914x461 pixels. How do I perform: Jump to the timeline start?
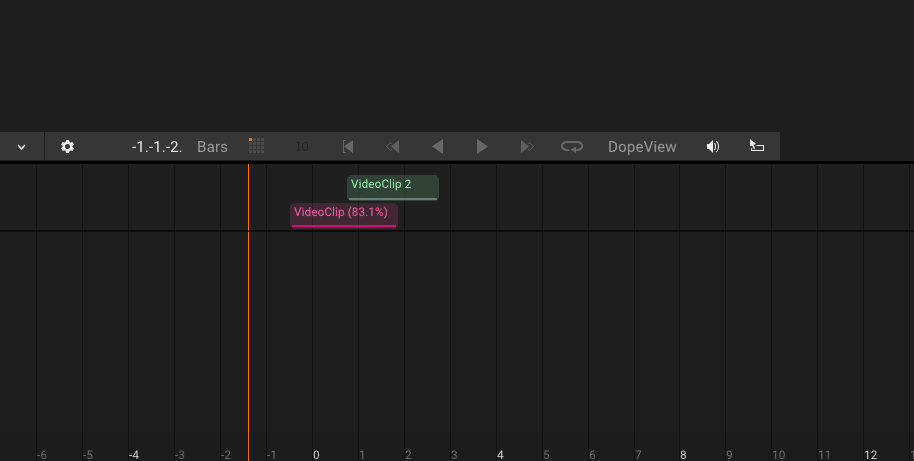[x=348, y=147]
